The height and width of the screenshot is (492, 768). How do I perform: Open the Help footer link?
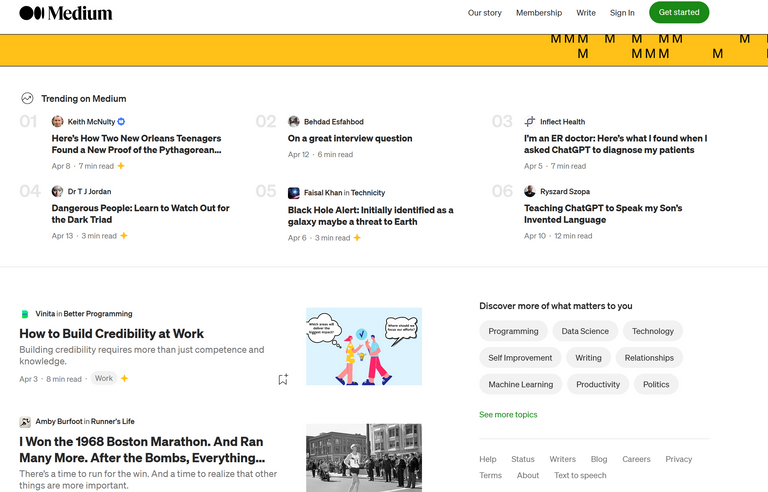(487, 459)
